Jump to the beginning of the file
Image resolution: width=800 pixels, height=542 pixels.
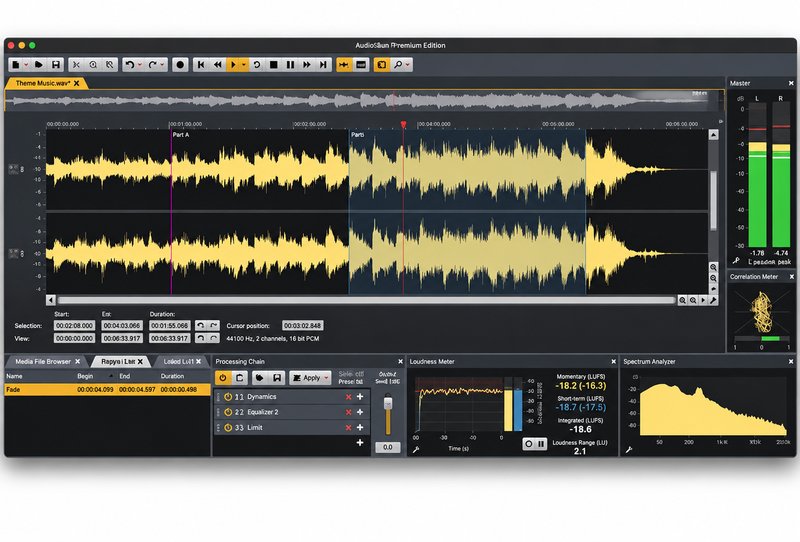click(x=201, y=65)
